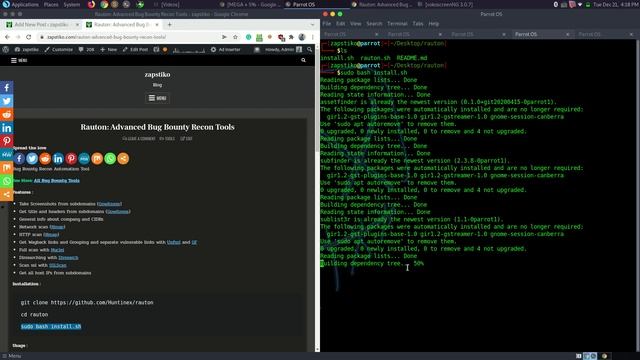Screen dimensions: 640x360
Task: Share on Reddit from floating left sidebar
Action: coord(7,114)
